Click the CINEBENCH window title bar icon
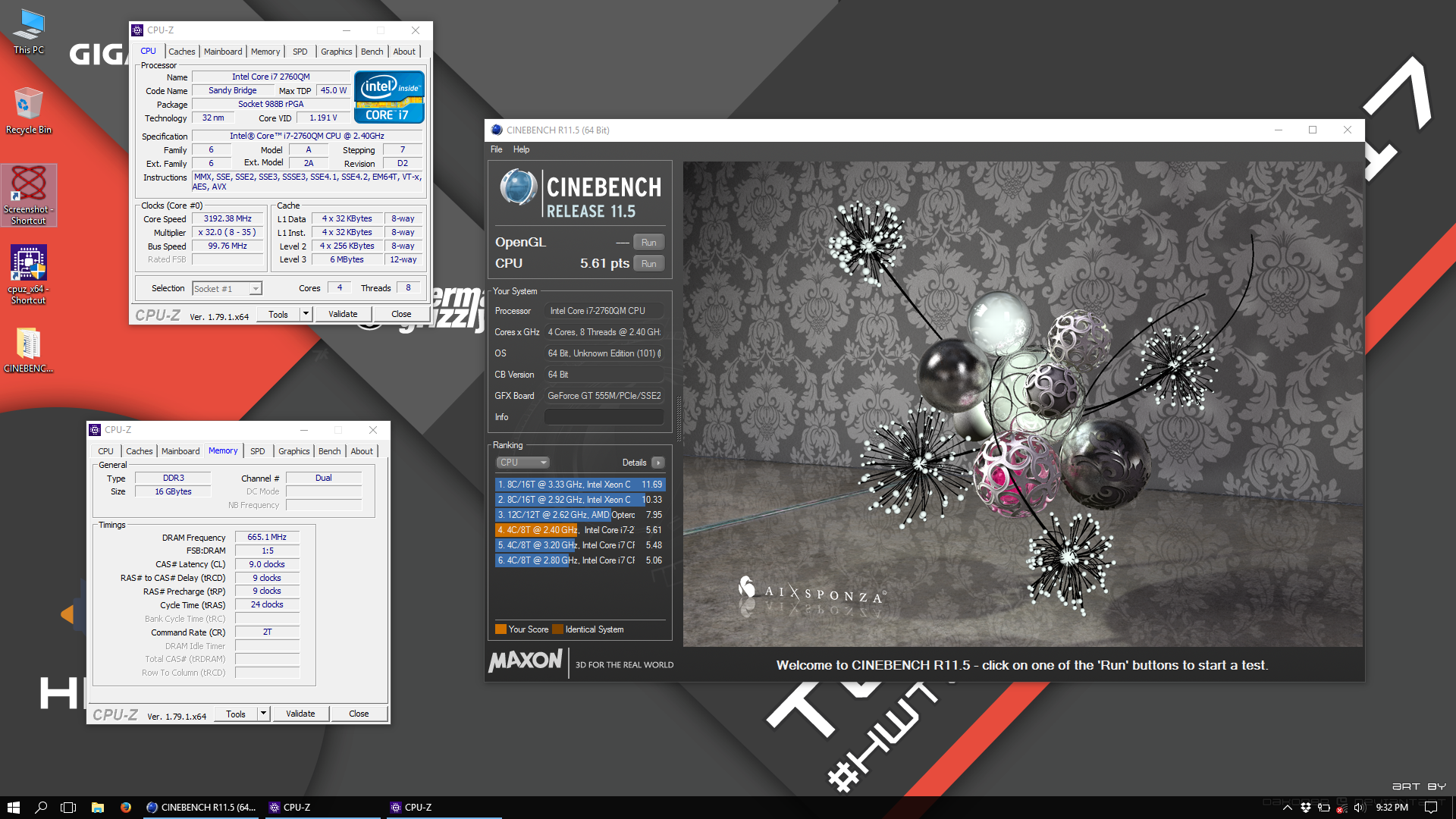Image resolution: width=1456 pixels, height=819 pixels. 497,130
